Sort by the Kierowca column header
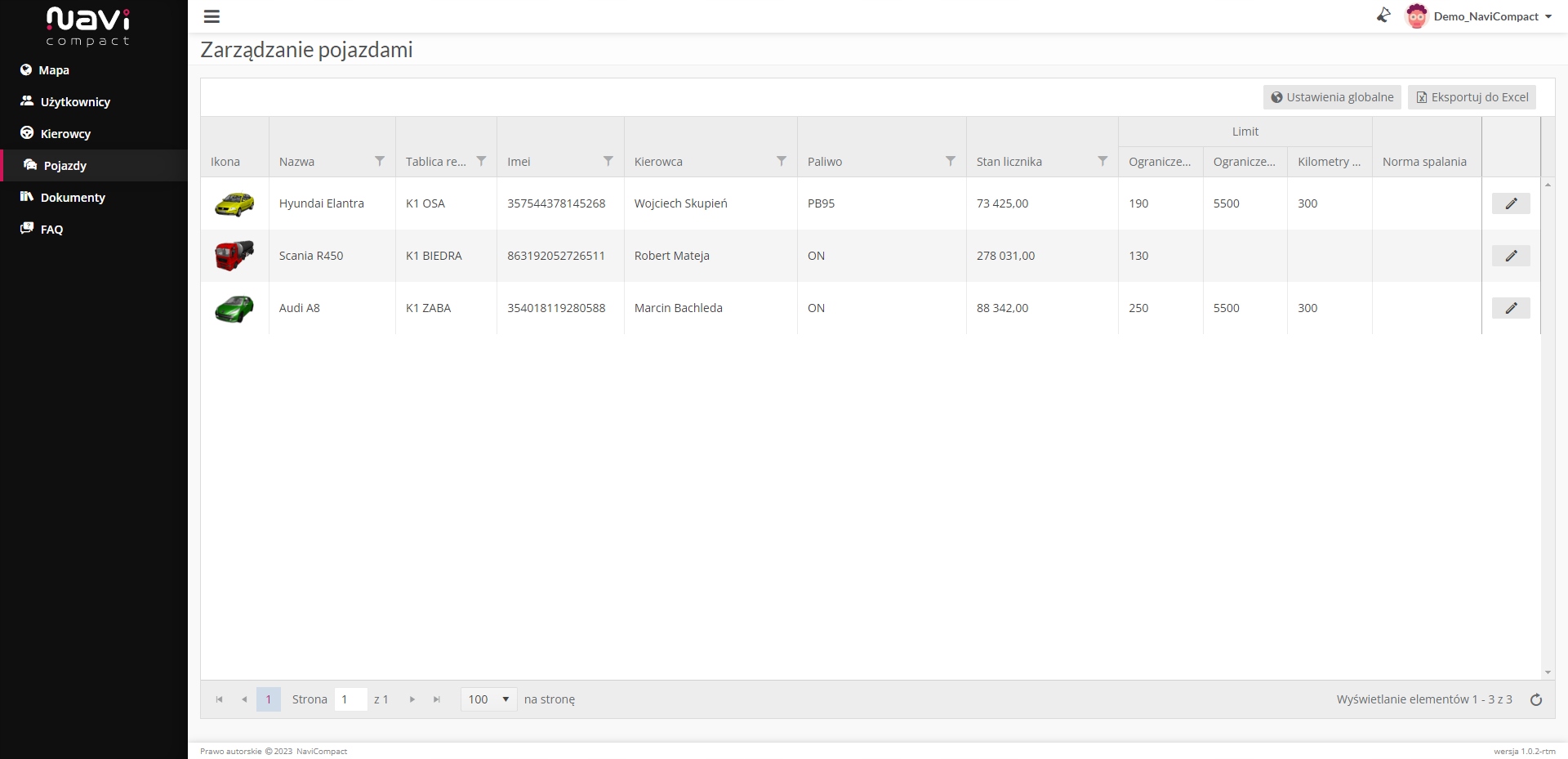This screenshot has width=1568, height=759. pyautogui.click(x=658, y=162)
